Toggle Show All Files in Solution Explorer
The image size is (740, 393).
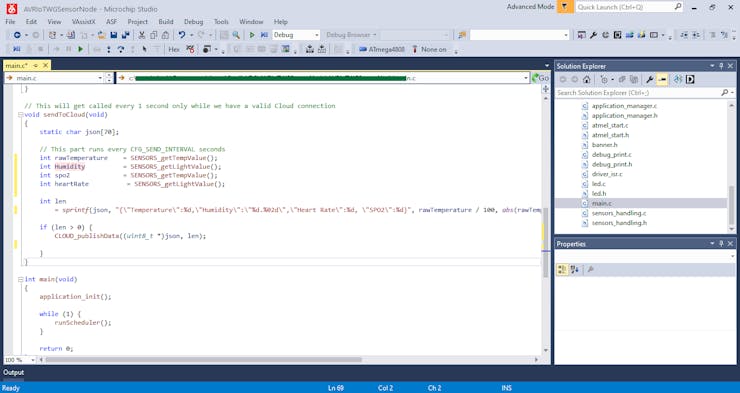(x=634, y=79)
